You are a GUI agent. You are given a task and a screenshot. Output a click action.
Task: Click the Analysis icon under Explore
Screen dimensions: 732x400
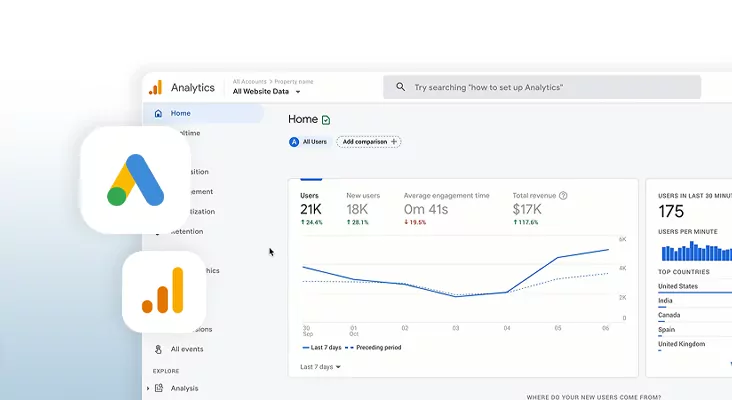[159, 388]
